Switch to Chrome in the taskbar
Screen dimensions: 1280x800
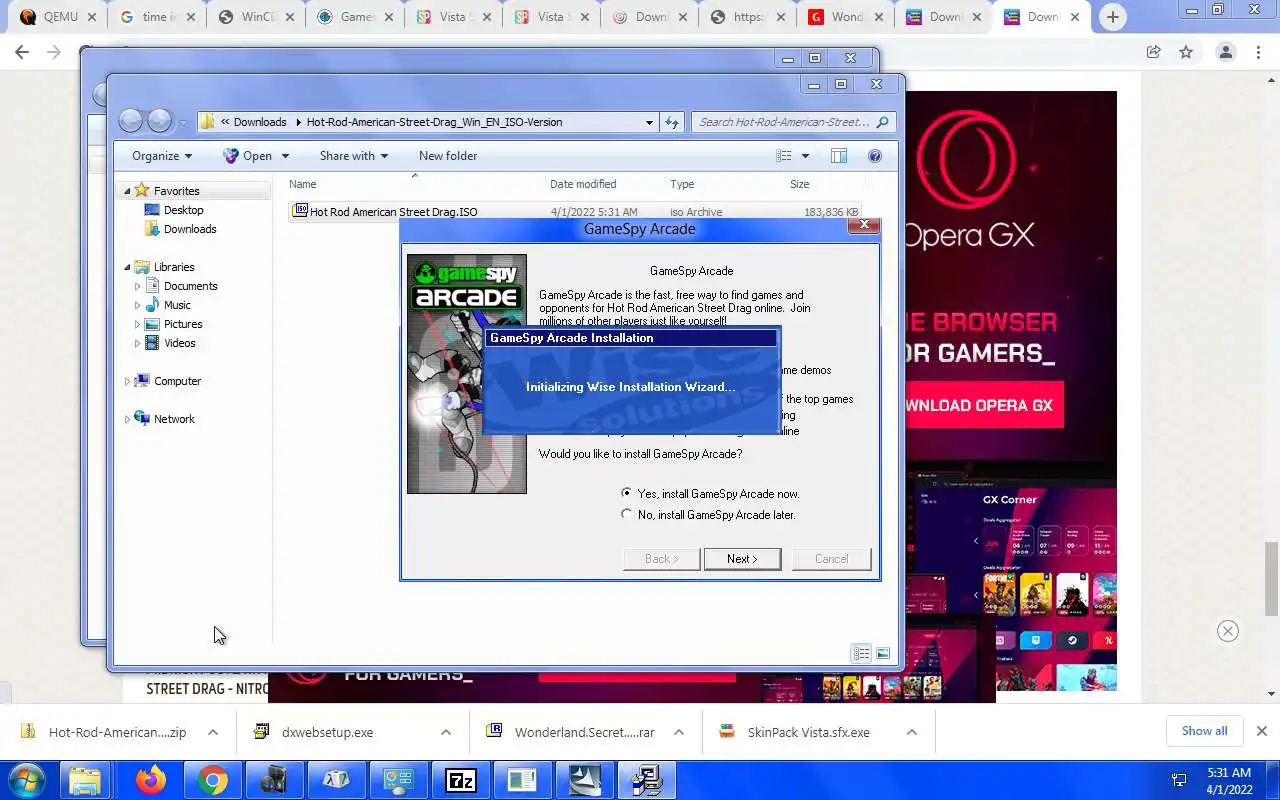[x=212, y=780]
